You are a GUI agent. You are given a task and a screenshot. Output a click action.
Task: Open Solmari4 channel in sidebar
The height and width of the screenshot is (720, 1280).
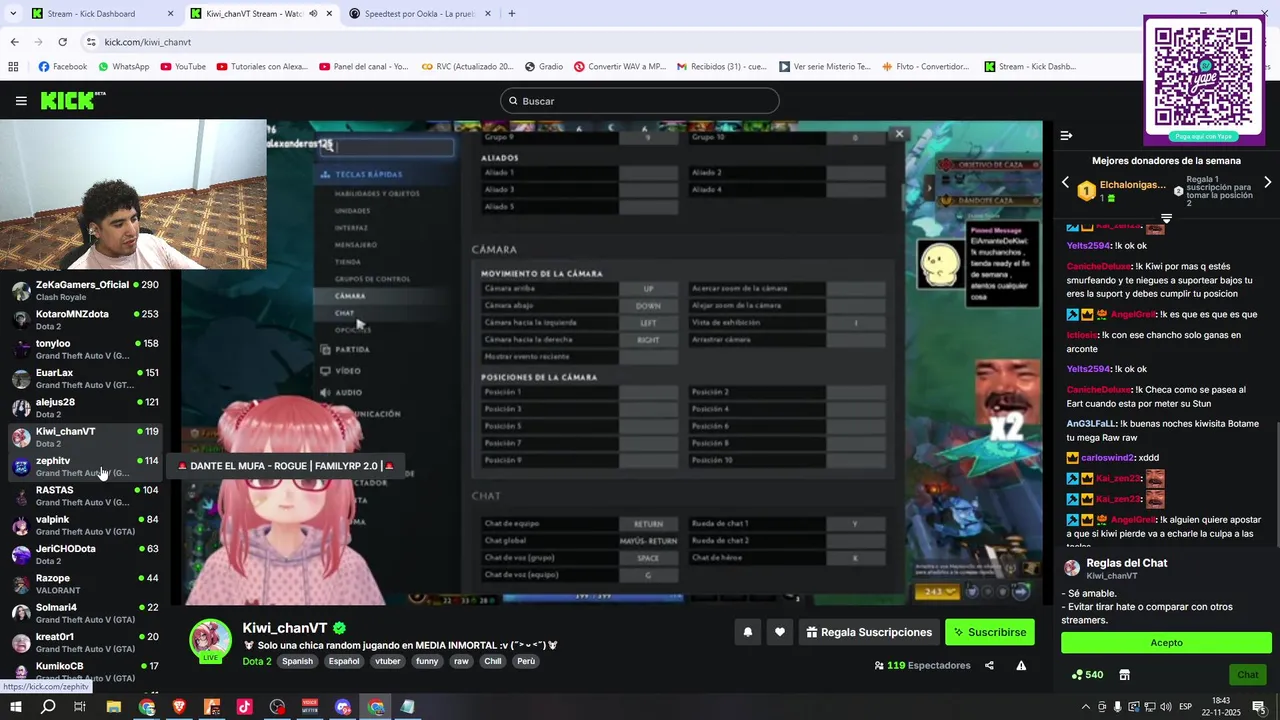point(85,613)
